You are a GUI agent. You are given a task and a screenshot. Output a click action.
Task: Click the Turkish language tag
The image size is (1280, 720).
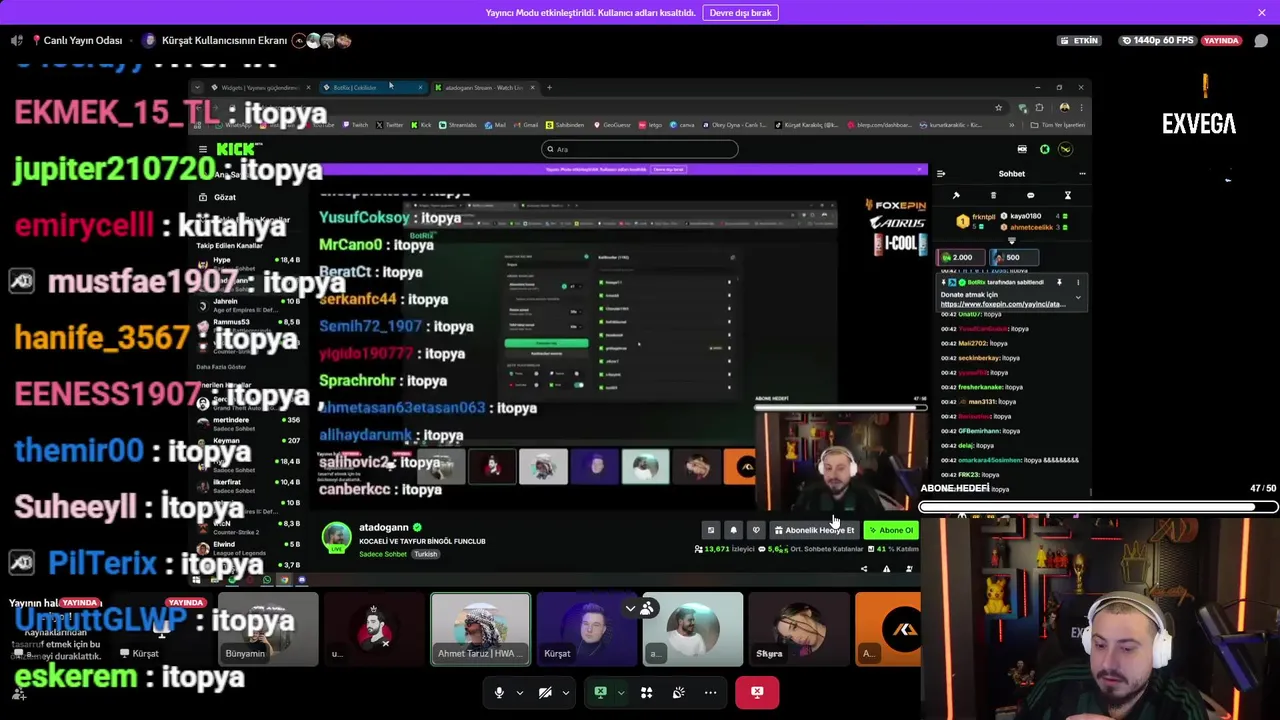pyautogui.click(x=425, y=554)
